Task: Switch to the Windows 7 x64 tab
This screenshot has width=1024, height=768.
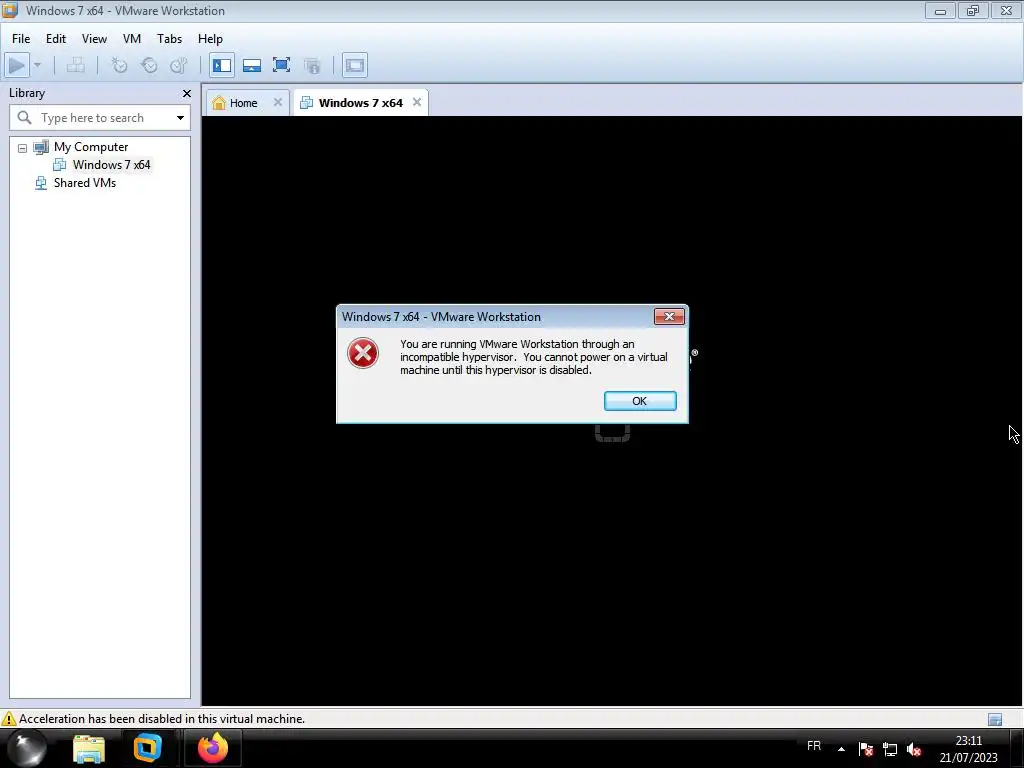Action: (360, 103)
